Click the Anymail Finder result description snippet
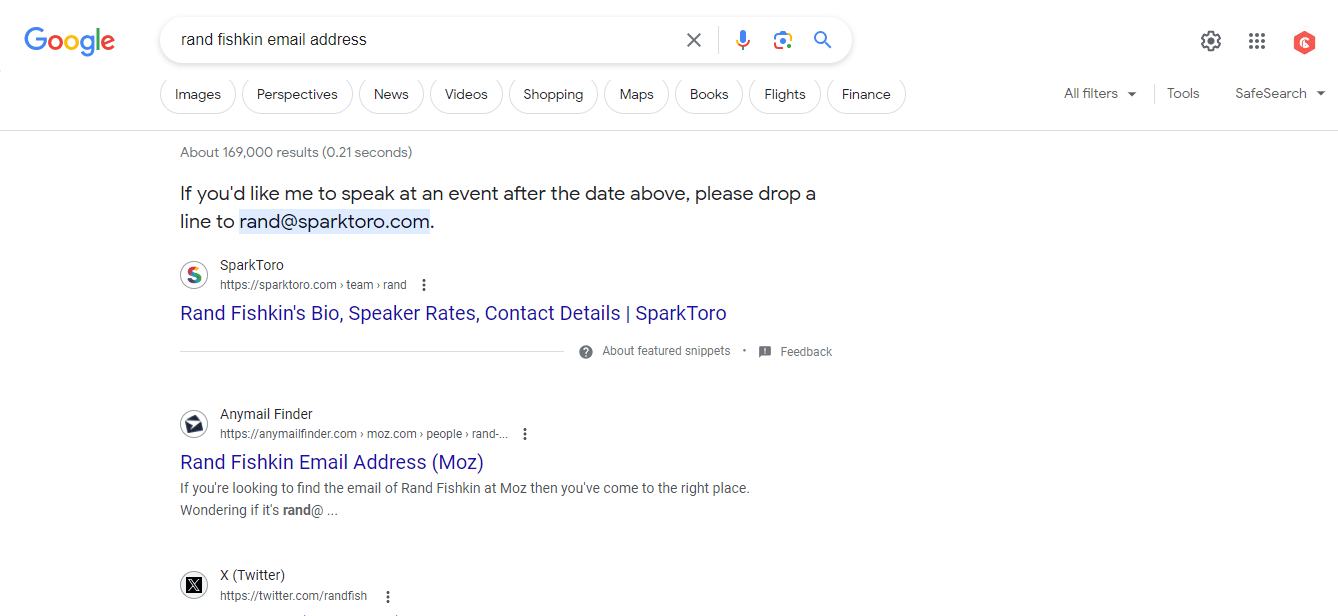This screenshot has width=1338, height=616. [x=465, y=499]
